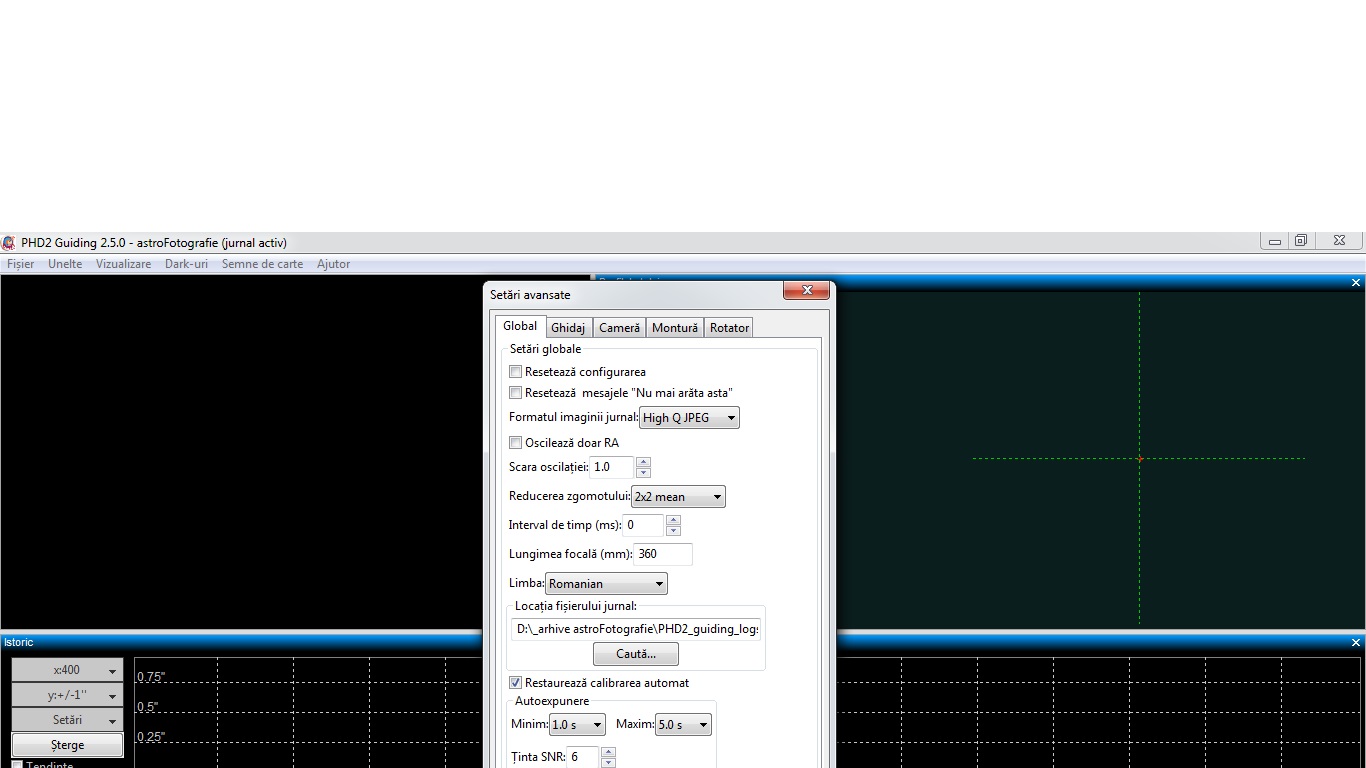The image size is (1366, 768).
Task: Tick Resetează mesajele "Nu mai arăta asta"
Action: [516, 393]
